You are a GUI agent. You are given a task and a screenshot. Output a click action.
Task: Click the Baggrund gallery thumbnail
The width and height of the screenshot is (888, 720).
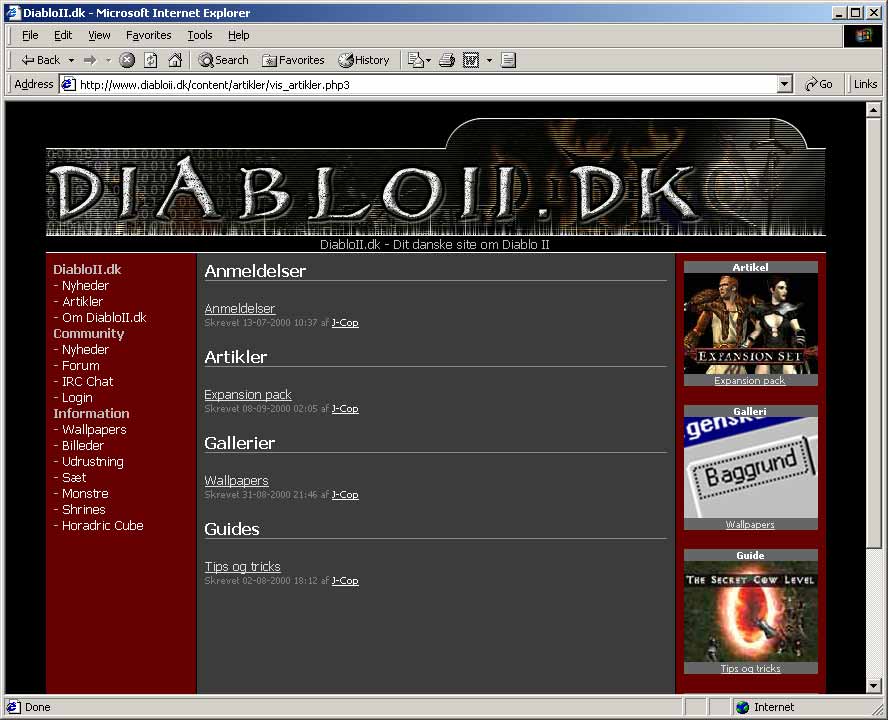(750, 468)
